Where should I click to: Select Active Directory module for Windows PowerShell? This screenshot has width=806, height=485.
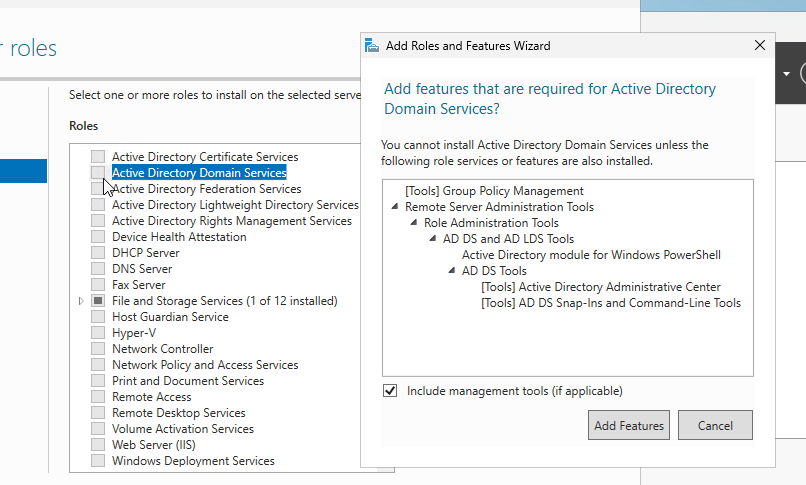pos(591,255)
